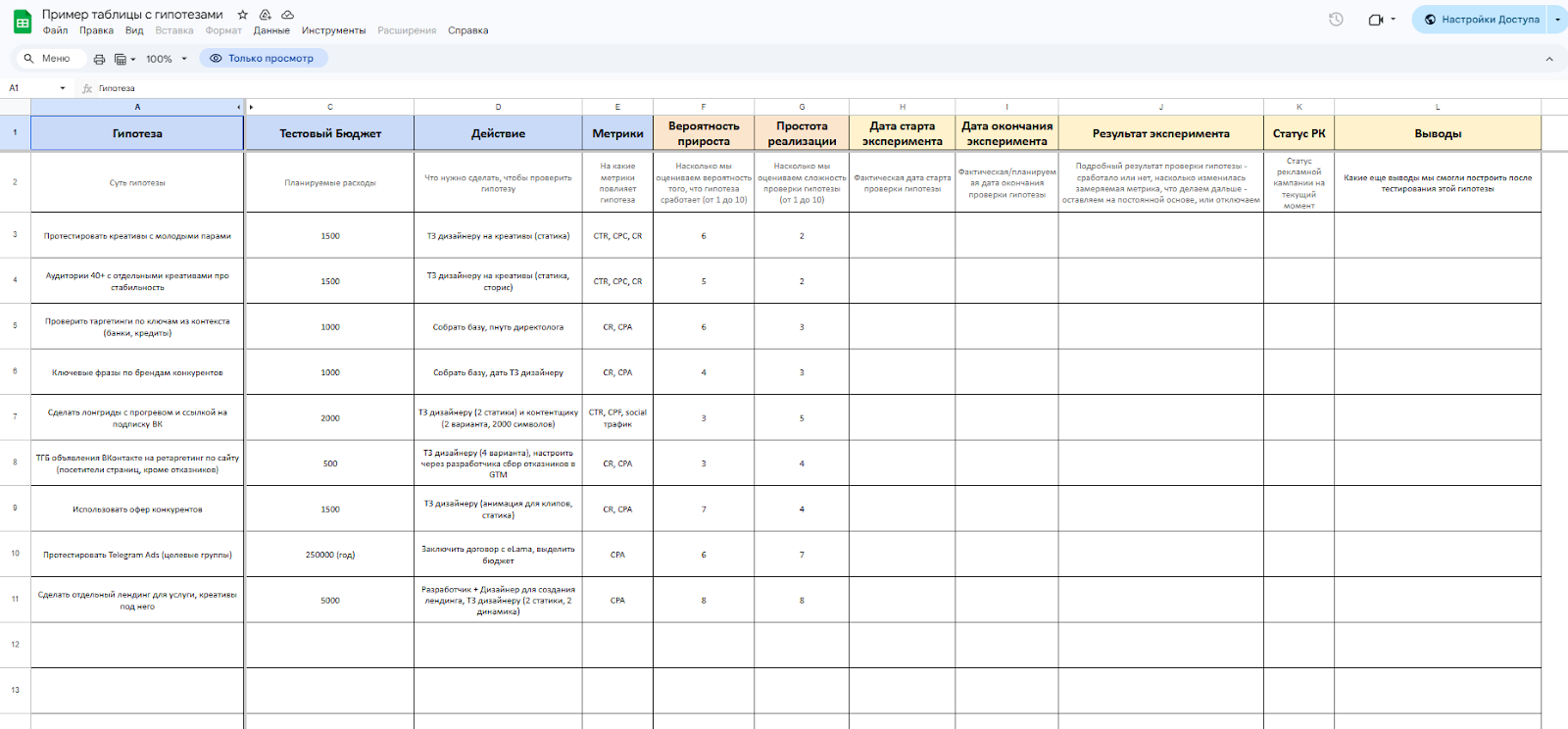Image resolution: width=1568 pixels, height=729 pixels.
Task: Click the Google Sheets home logo
Action: point(22,22)
